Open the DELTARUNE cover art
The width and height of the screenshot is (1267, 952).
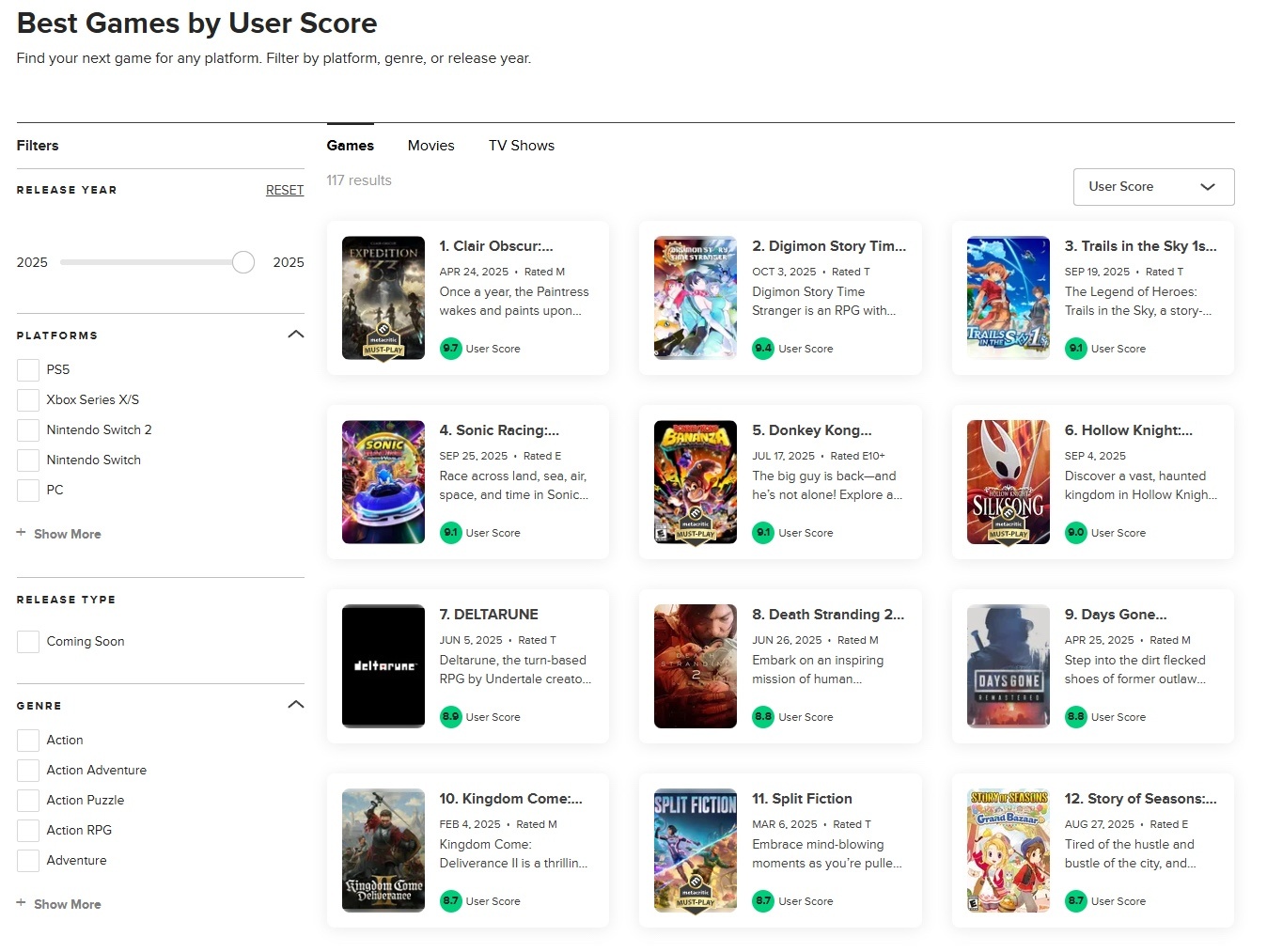(383, 666)
